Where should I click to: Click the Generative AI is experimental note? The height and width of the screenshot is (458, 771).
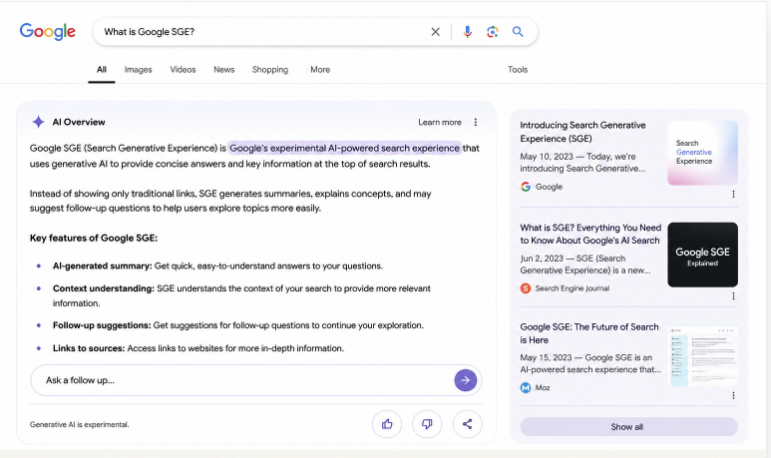click(x=79, y=425)
